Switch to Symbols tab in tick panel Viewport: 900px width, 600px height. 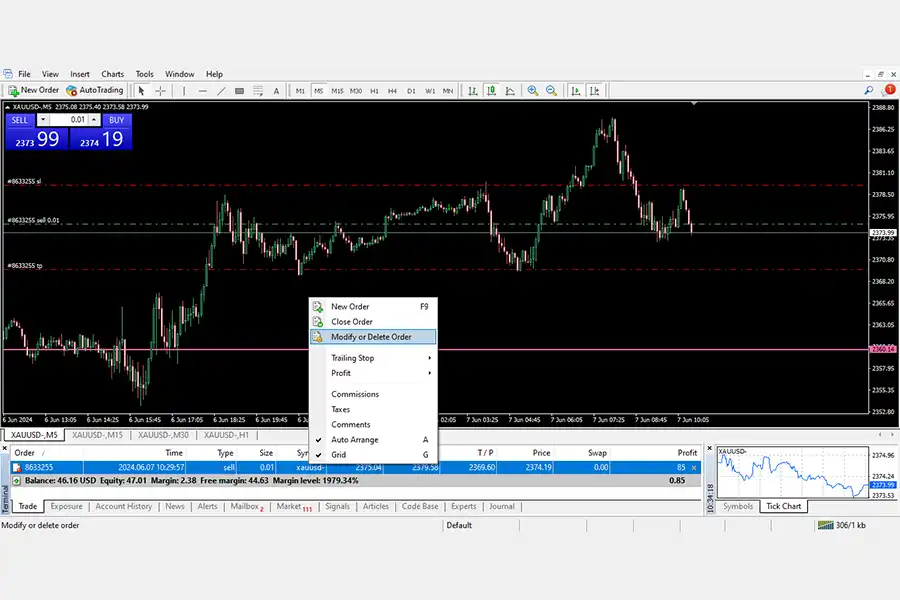tap(738, 506)
